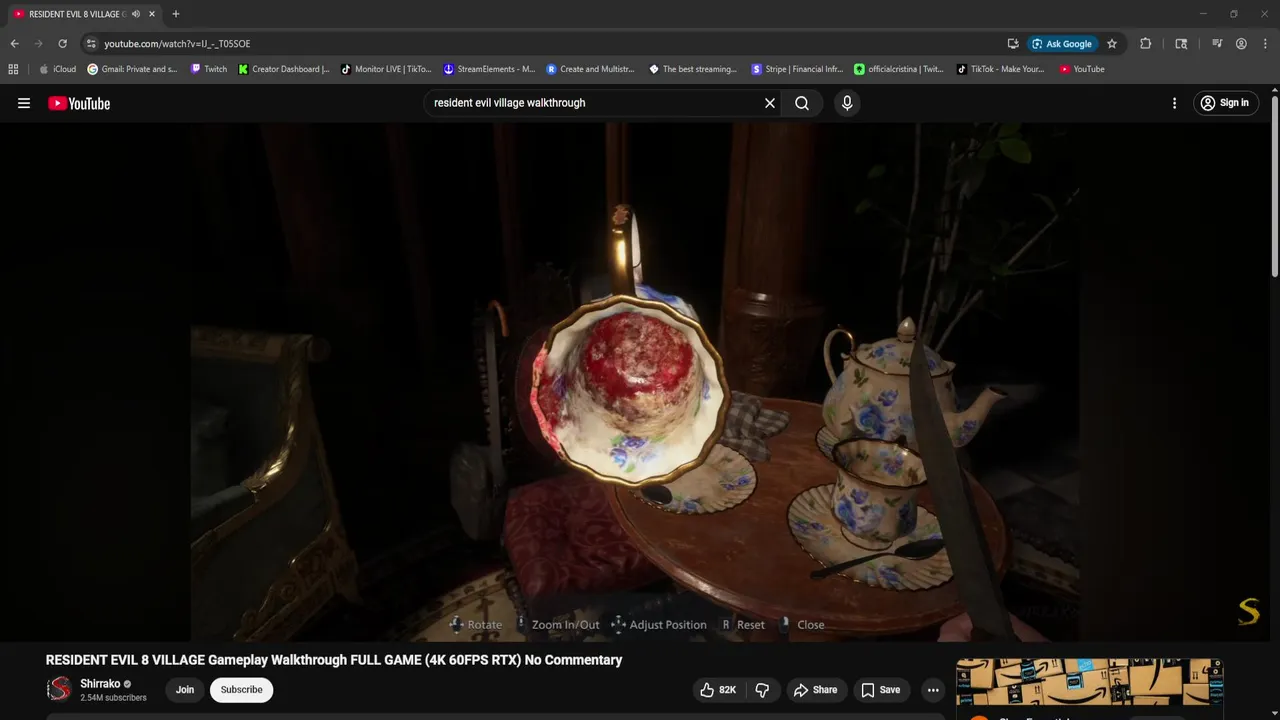Dislike the video
This screenshot has height=720, width=1280.
pos(762,690)
